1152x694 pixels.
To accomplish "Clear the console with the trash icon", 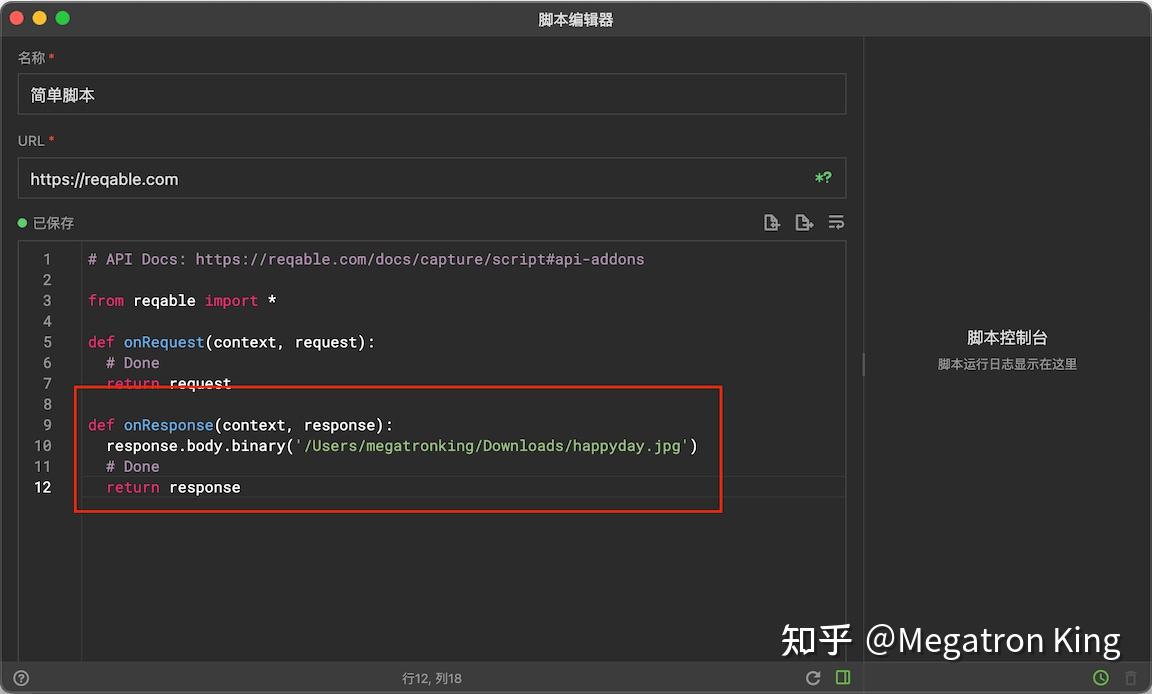I will [x=1133, y=677].
